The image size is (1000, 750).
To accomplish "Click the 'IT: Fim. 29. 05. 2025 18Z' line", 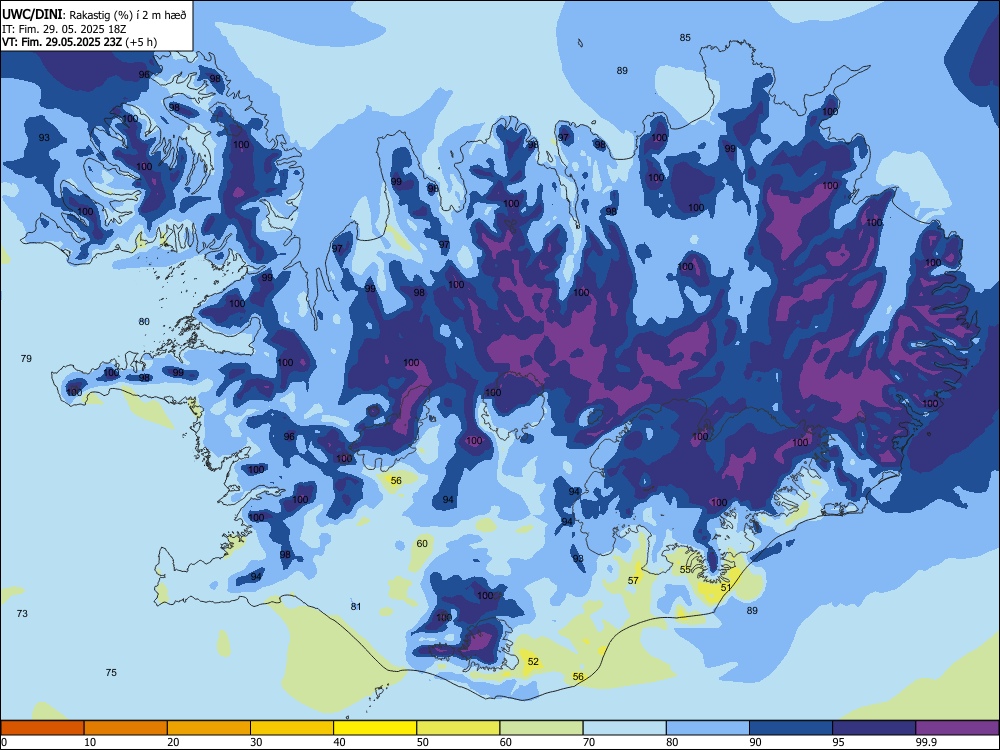I will click(x=64, y=29).
